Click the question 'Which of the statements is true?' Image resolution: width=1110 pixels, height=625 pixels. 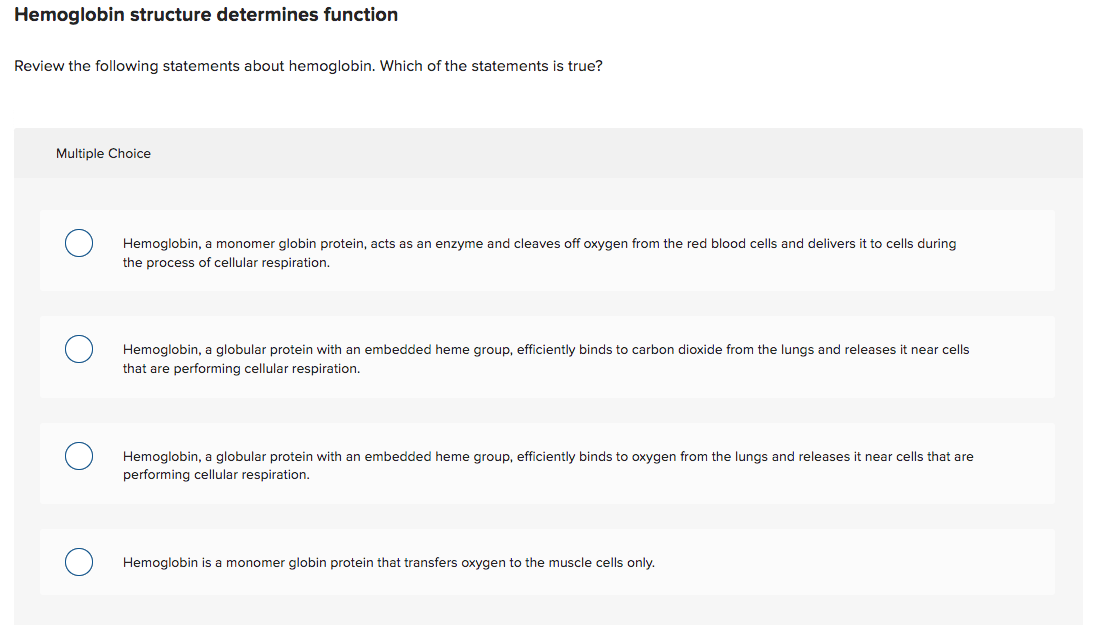point(491,66)
